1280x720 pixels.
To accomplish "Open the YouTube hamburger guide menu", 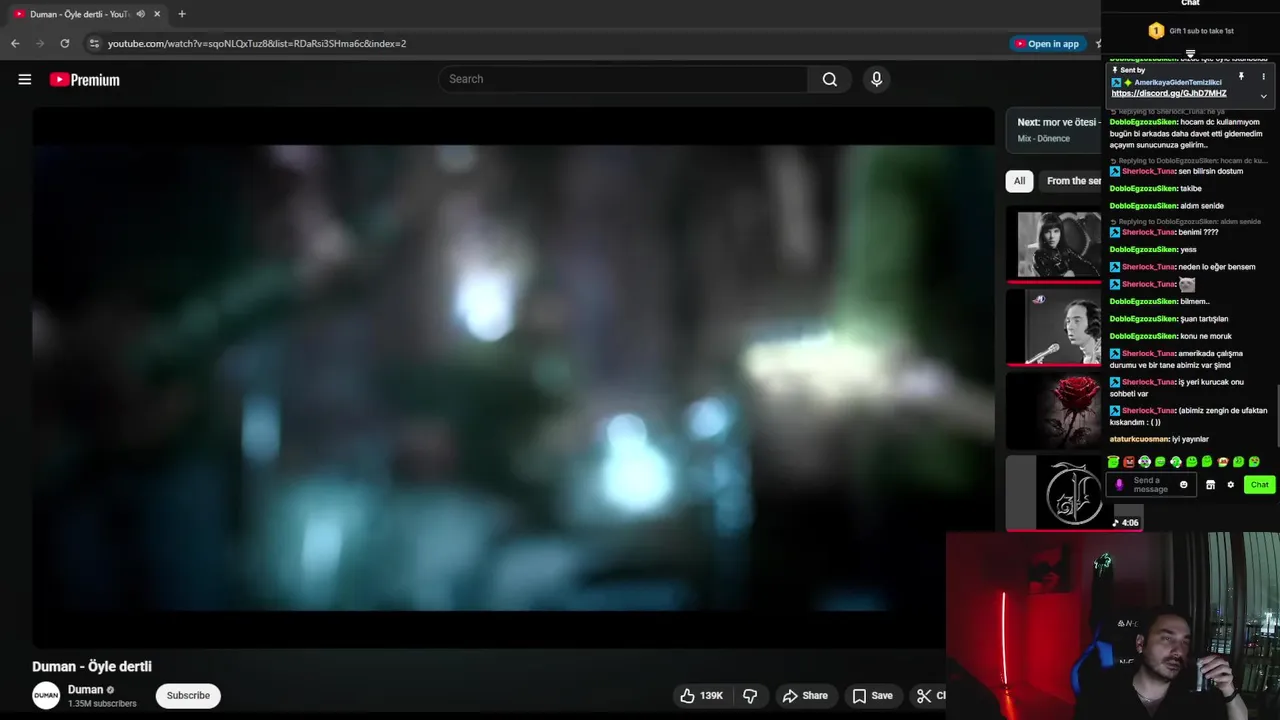I will (25, 79).
